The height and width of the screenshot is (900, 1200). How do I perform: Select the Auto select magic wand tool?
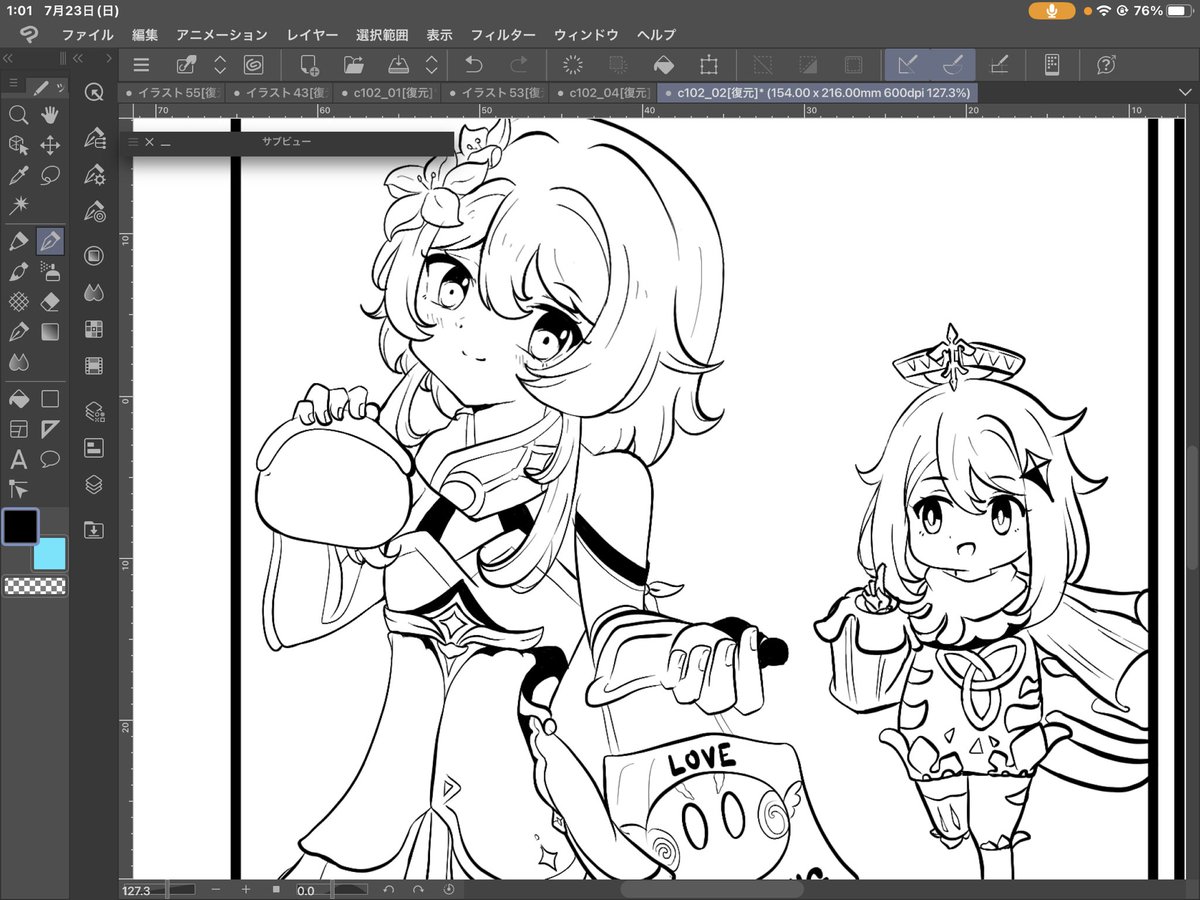pos(18,206)
